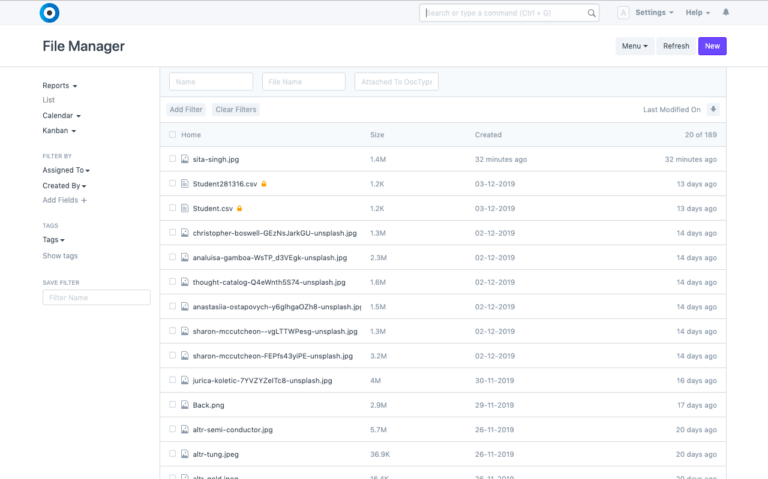
Task: Toggle sort direction arrow button
Action: tap(713, 109)
